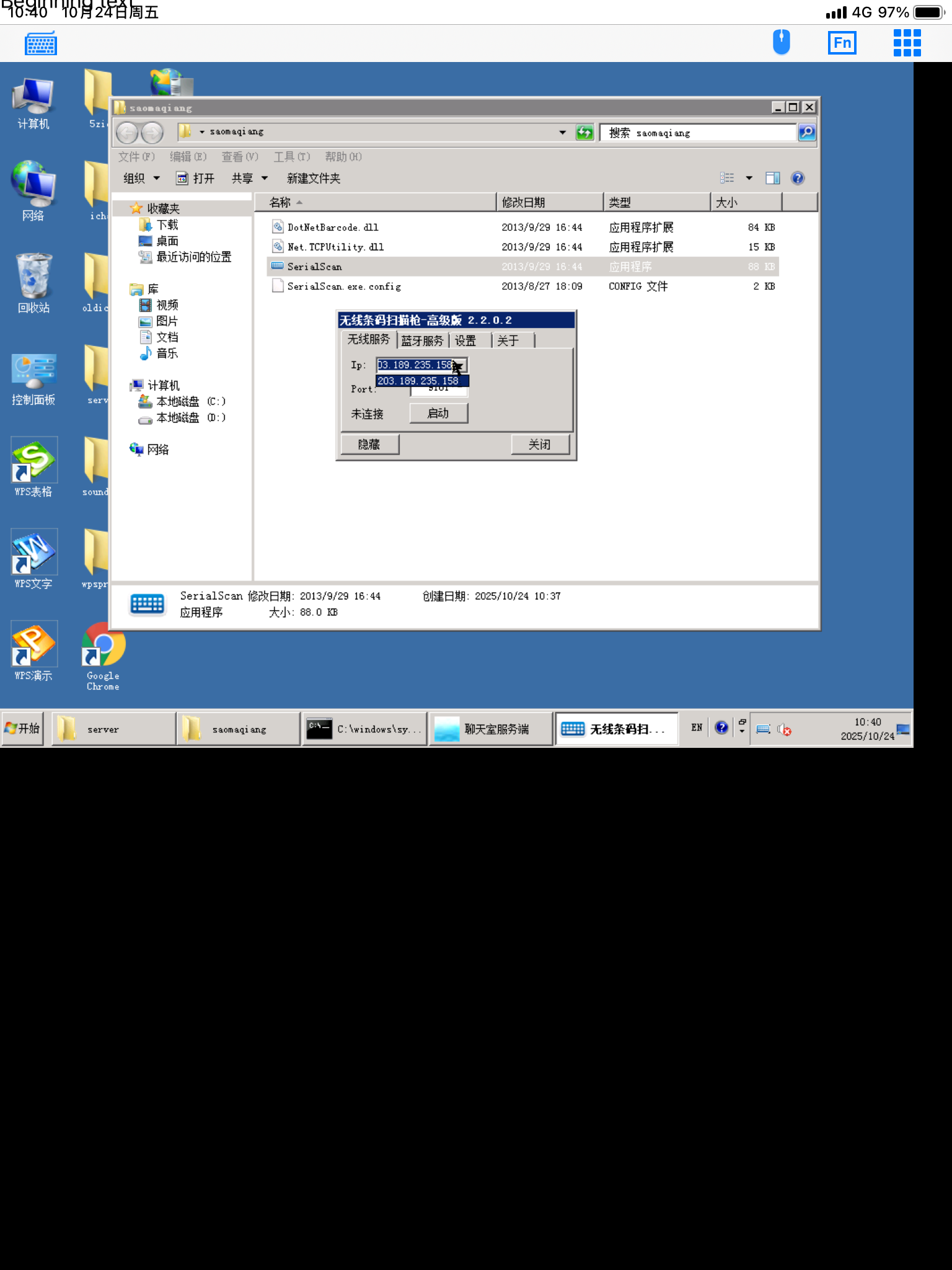Switch to the 蓝牙服务 tab
The height and width of the screenshot is (1270, 952).
[423, 340]
